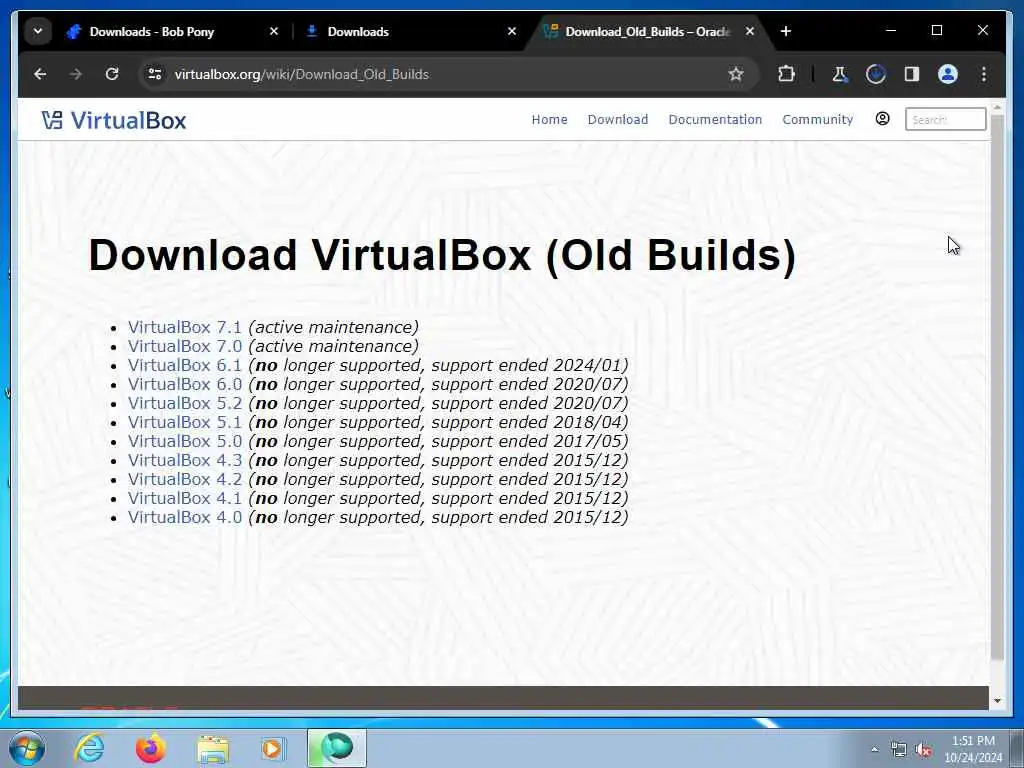Click the 'Download VirtualBox (Old Builds)' heading
The image size is (1024, 768).
442,255
